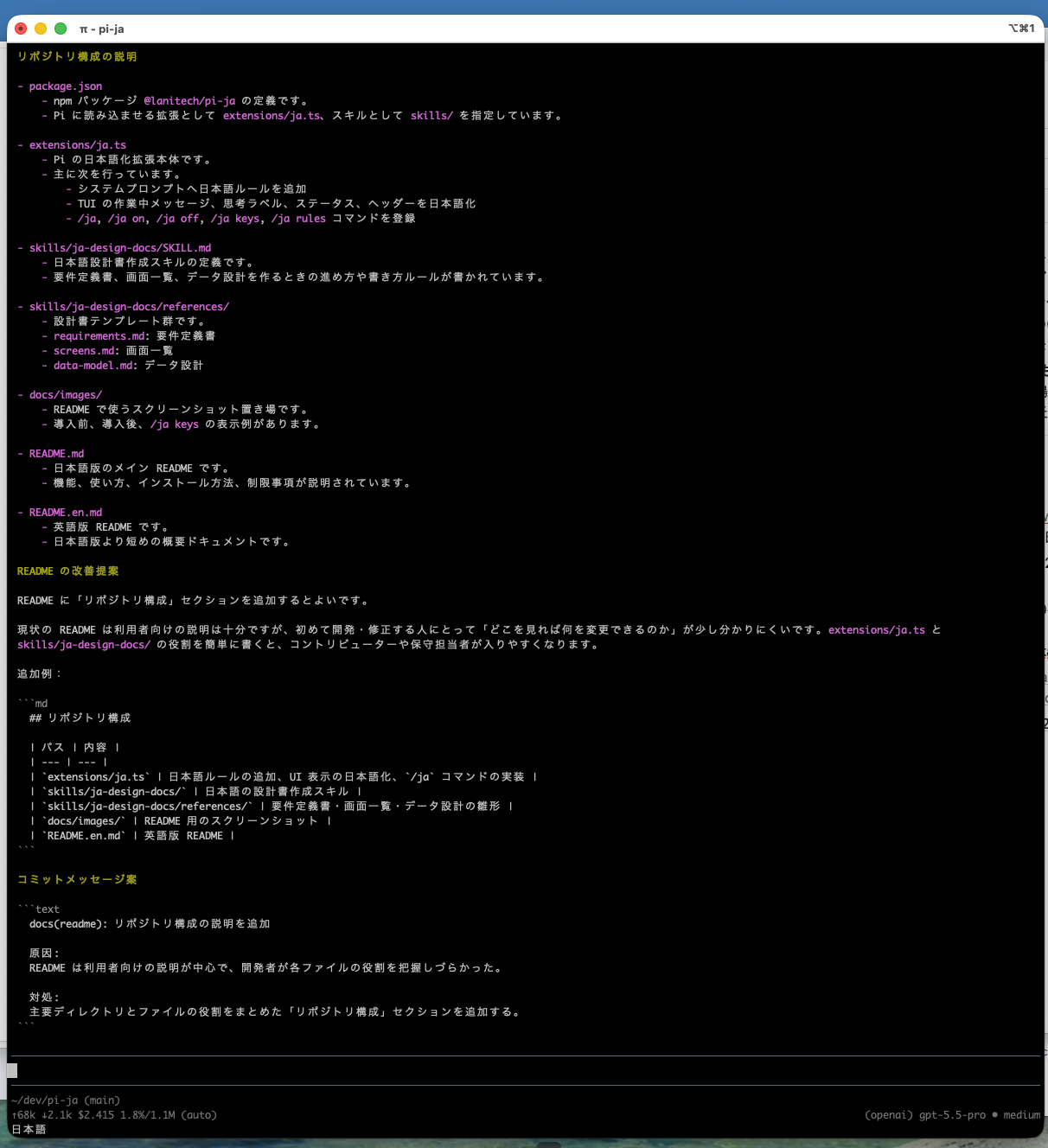Click the '日本語' status label at bottom

pyautogui.click(x=29, y=1130)
